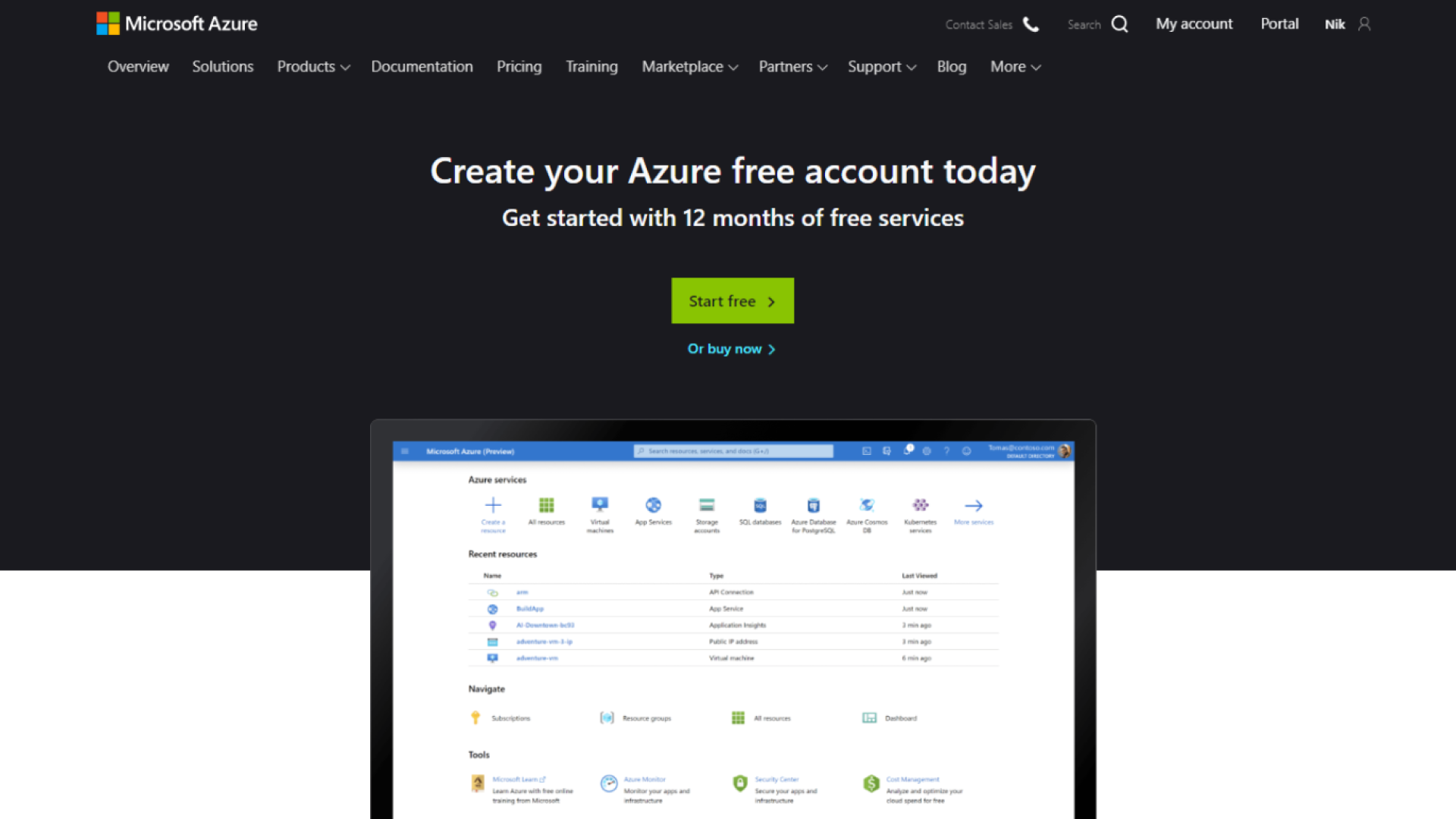Click the user profile icon beside Nik

click(x=1364, y=24)
